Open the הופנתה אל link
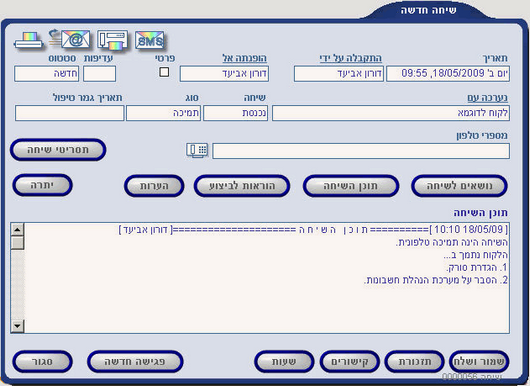 pyautogui.click(x=245, y=58)
